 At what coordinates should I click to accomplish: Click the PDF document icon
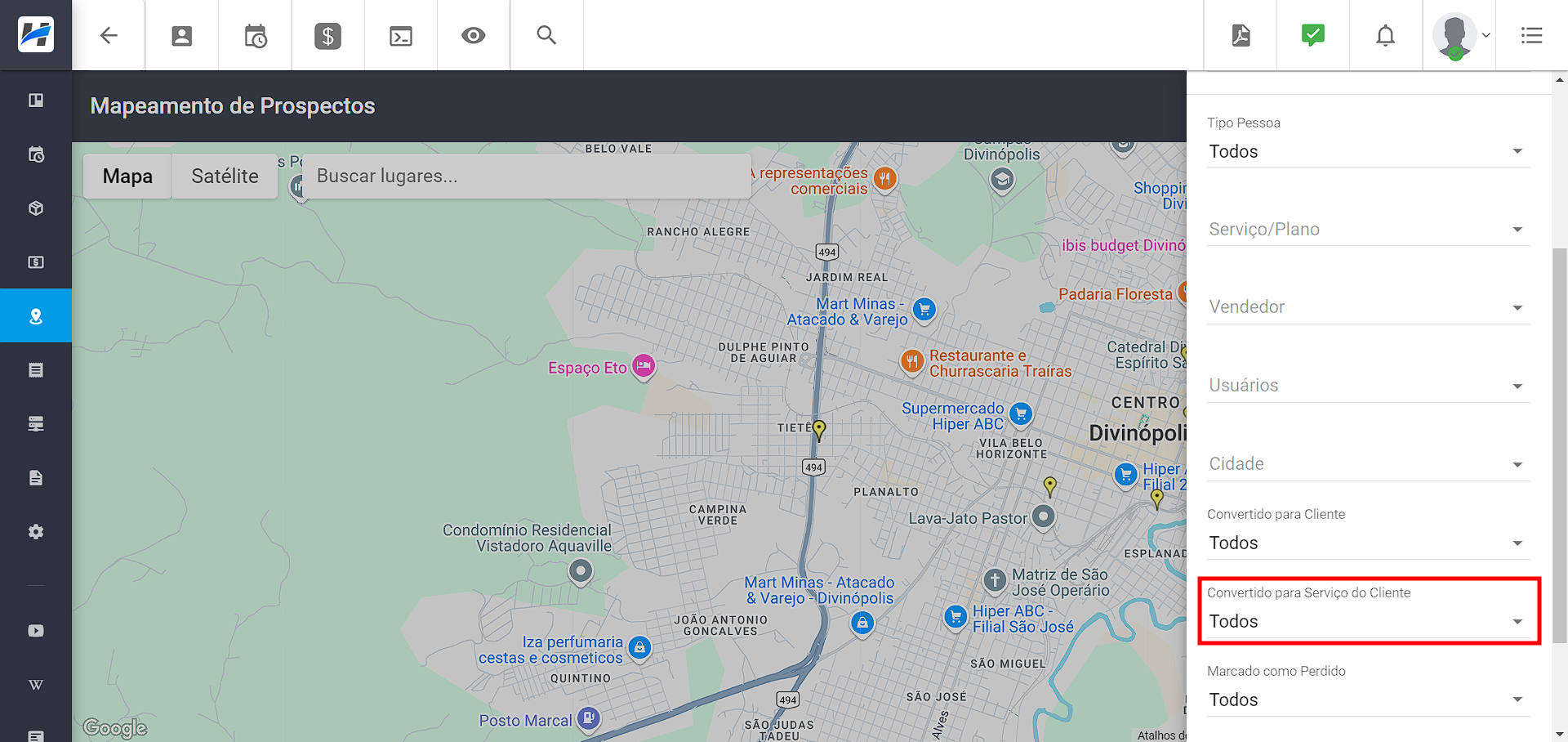coord(1241,35)
